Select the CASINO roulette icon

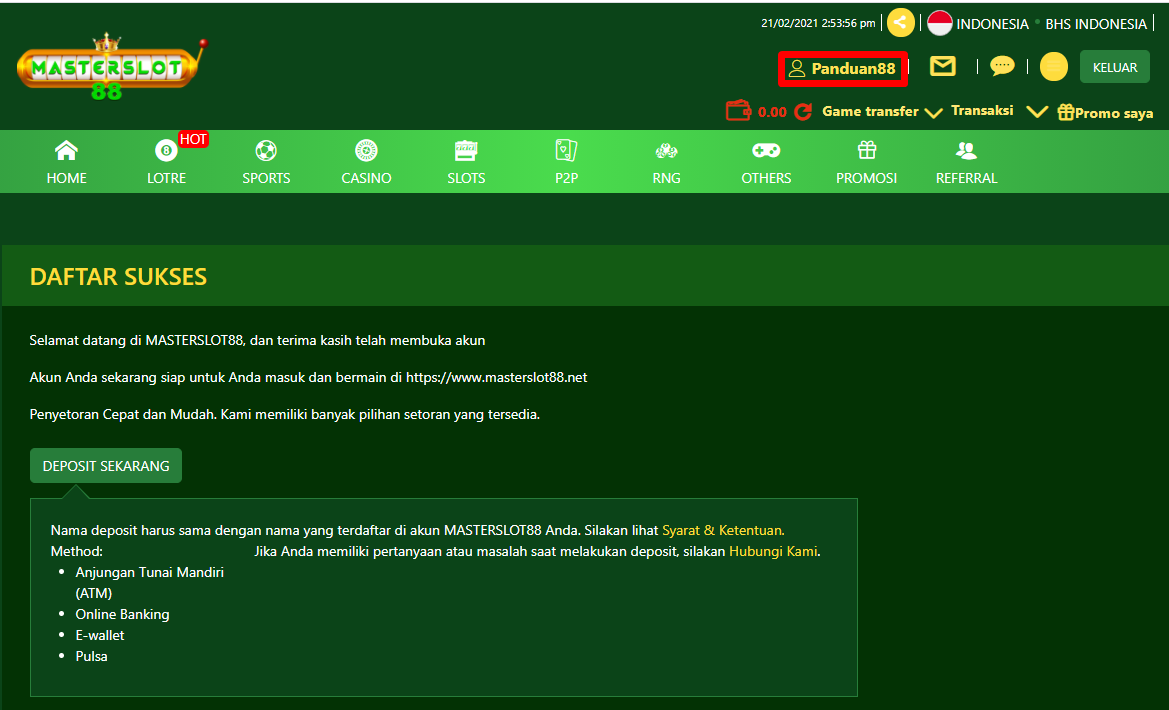366,152
